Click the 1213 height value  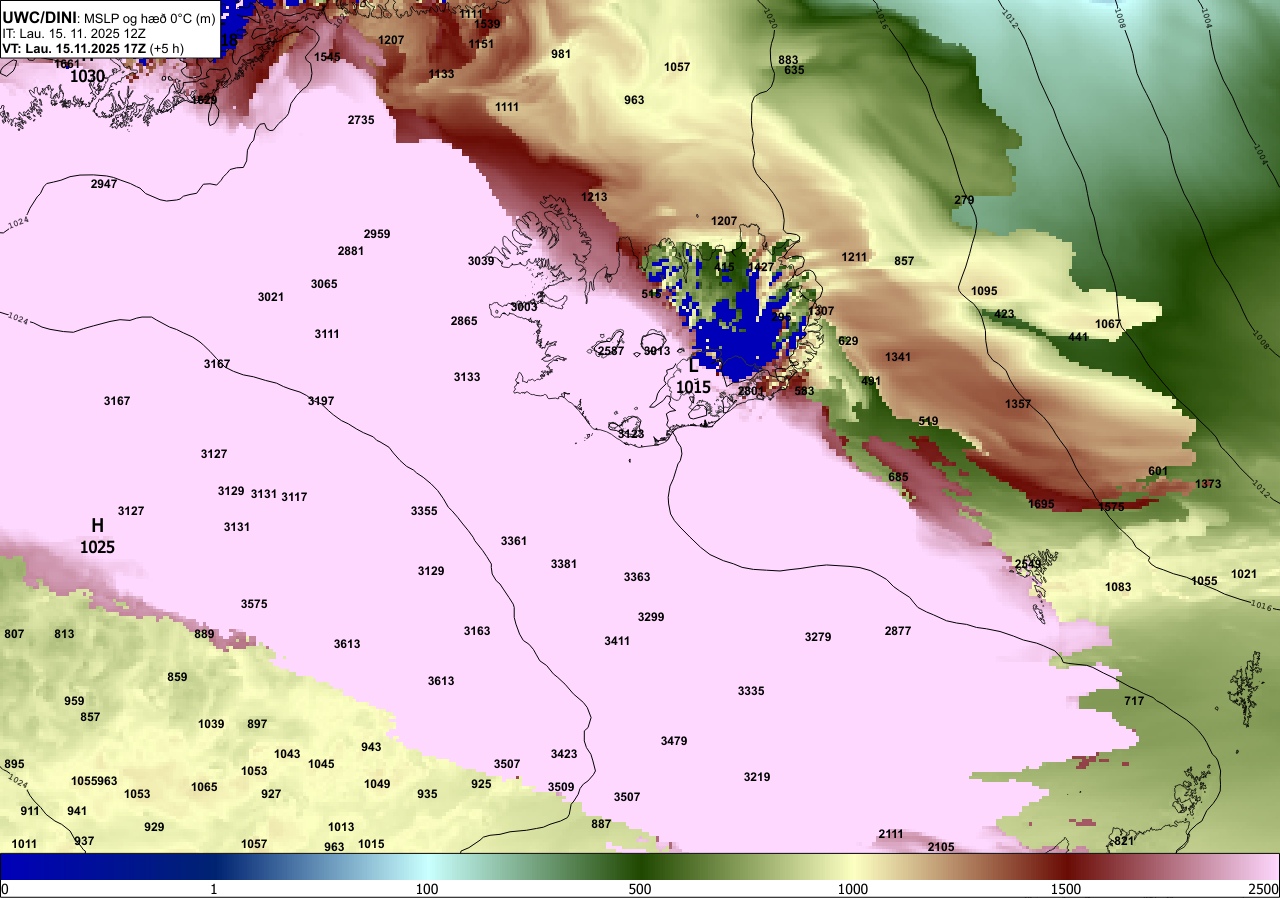coord(594,197)
